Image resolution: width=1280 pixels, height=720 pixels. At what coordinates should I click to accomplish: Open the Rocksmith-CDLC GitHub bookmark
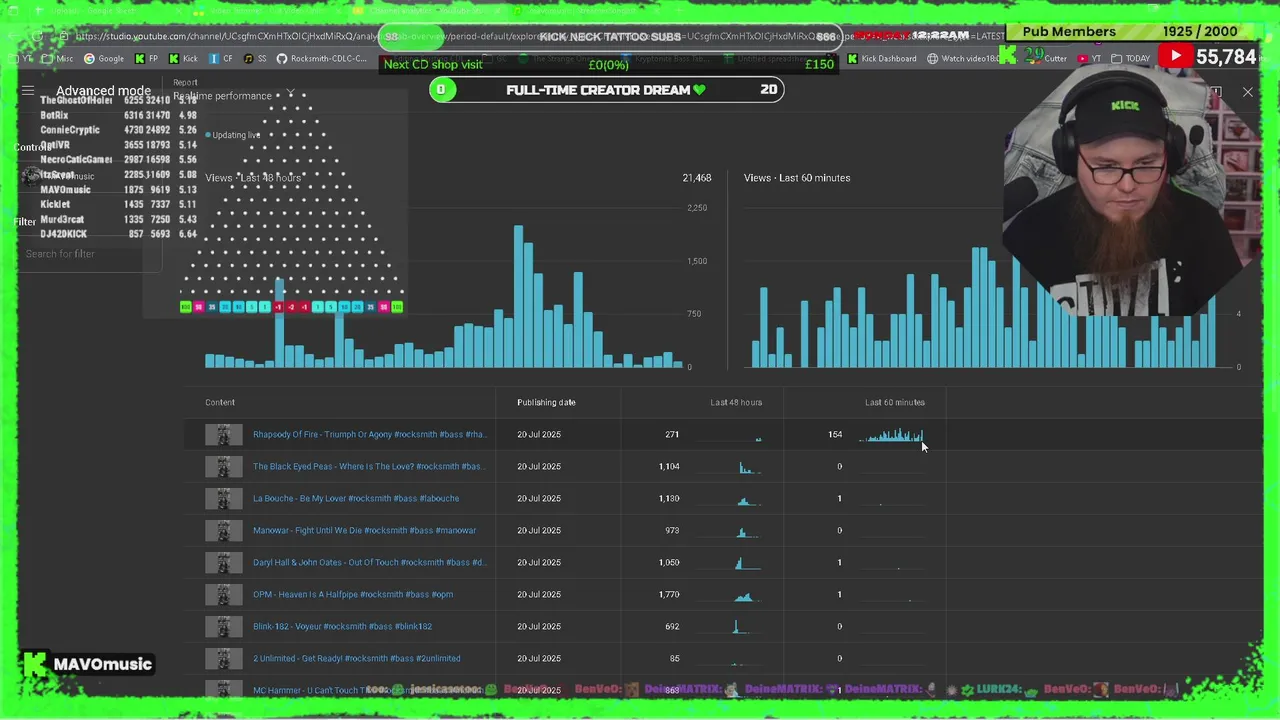click(x=322, y=59)
